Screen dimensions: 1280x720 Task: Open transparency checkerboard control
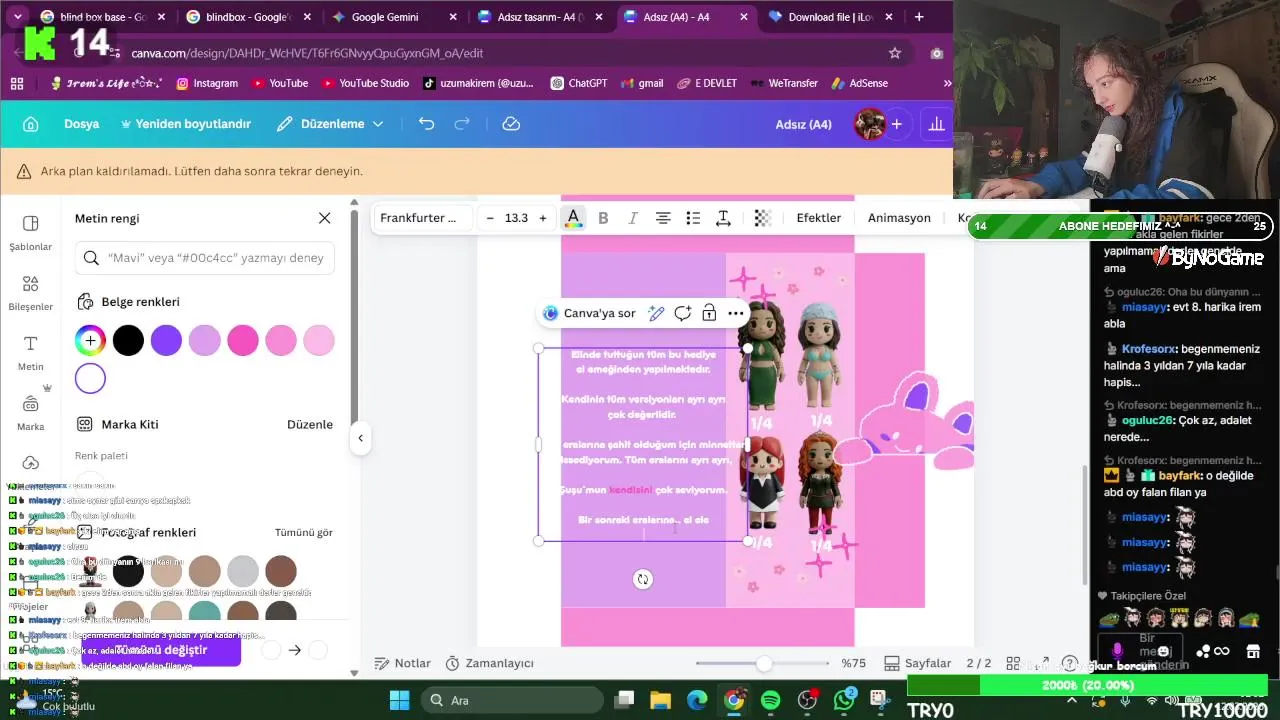coord(762,218)
